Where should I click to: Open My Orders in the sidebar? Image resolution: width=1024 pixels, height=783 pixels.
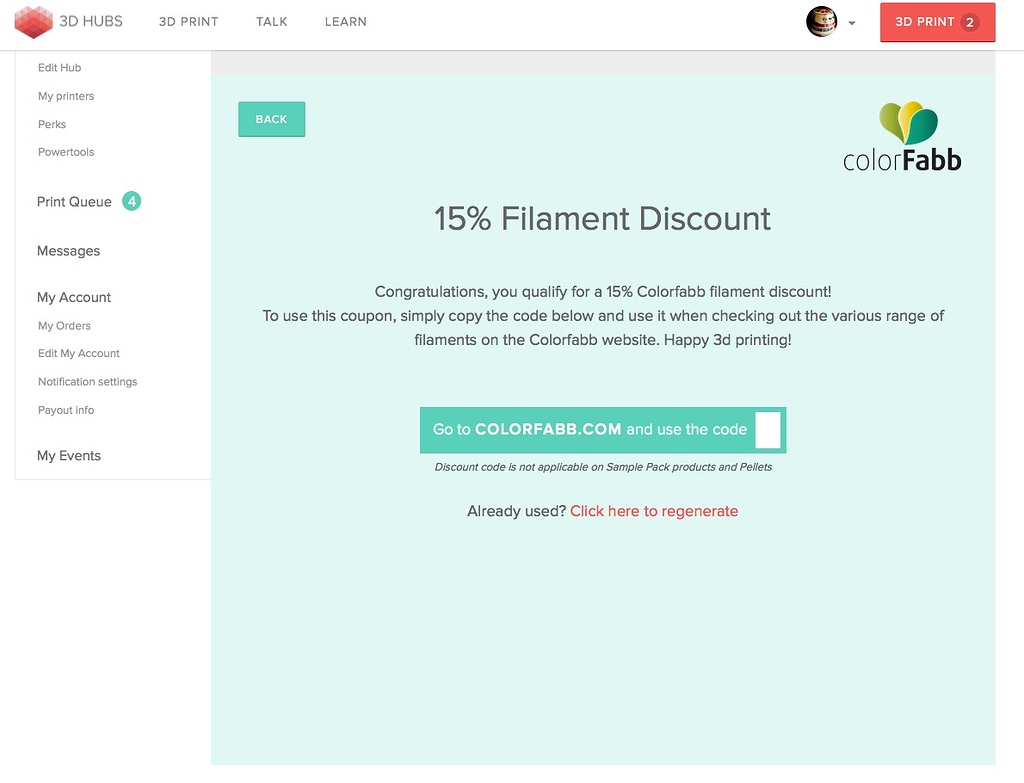click(x=63, y=325)
